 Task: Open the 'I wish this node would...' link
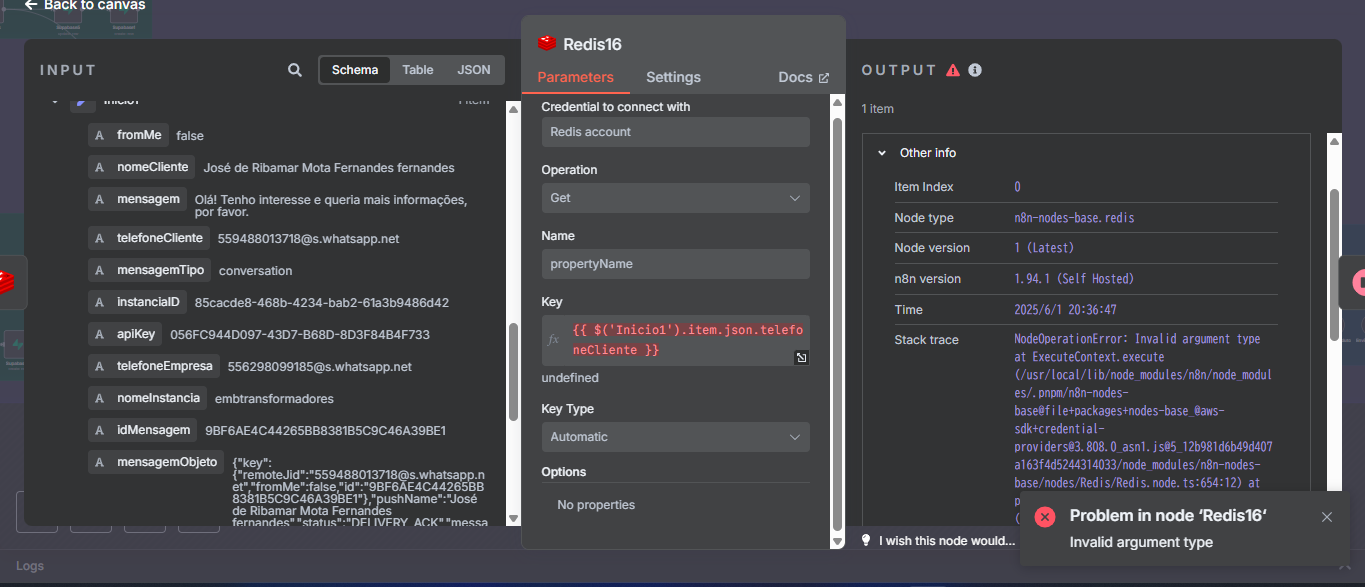point(947,541)
